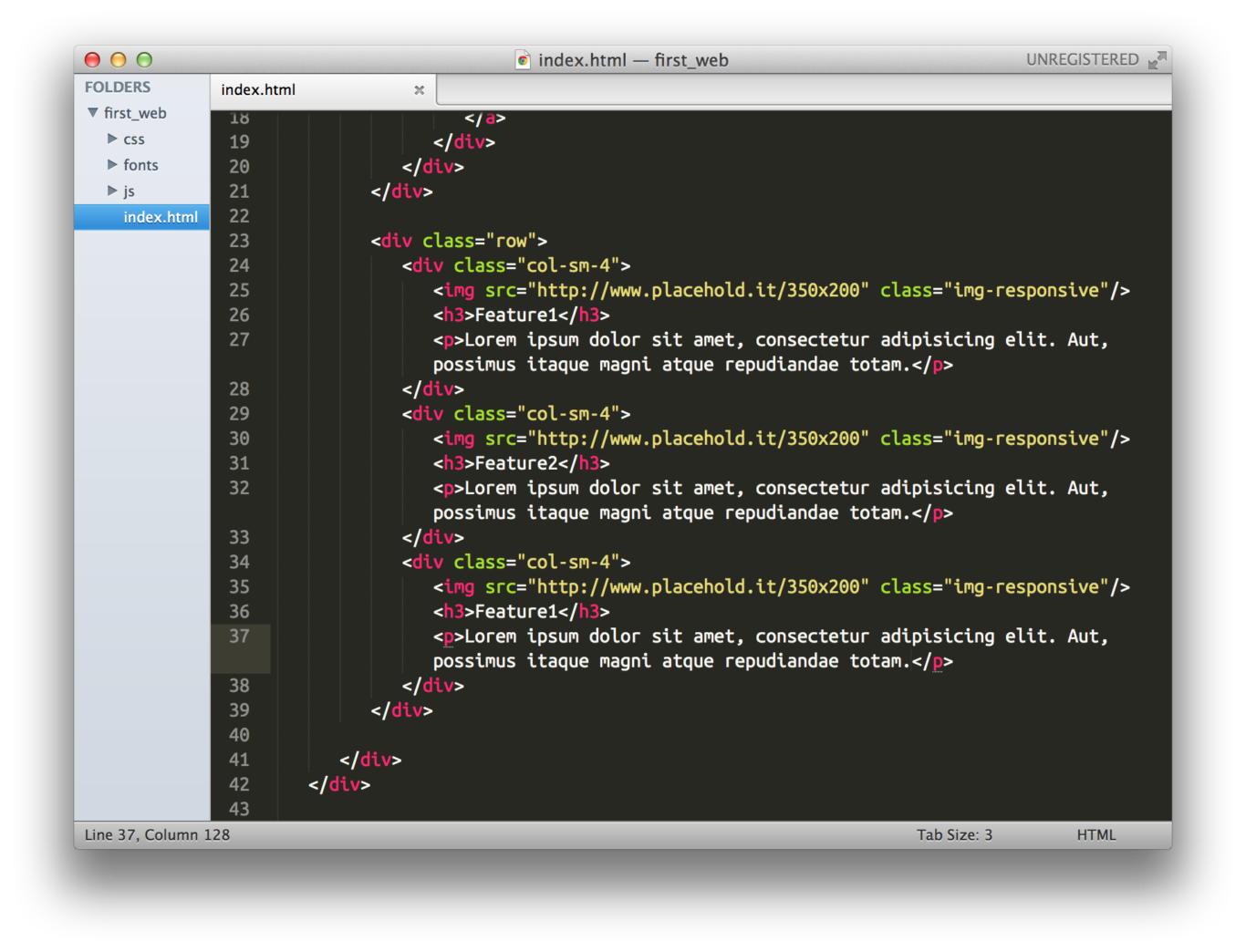Click the UNREGISTERED label

pos(1082,60)
